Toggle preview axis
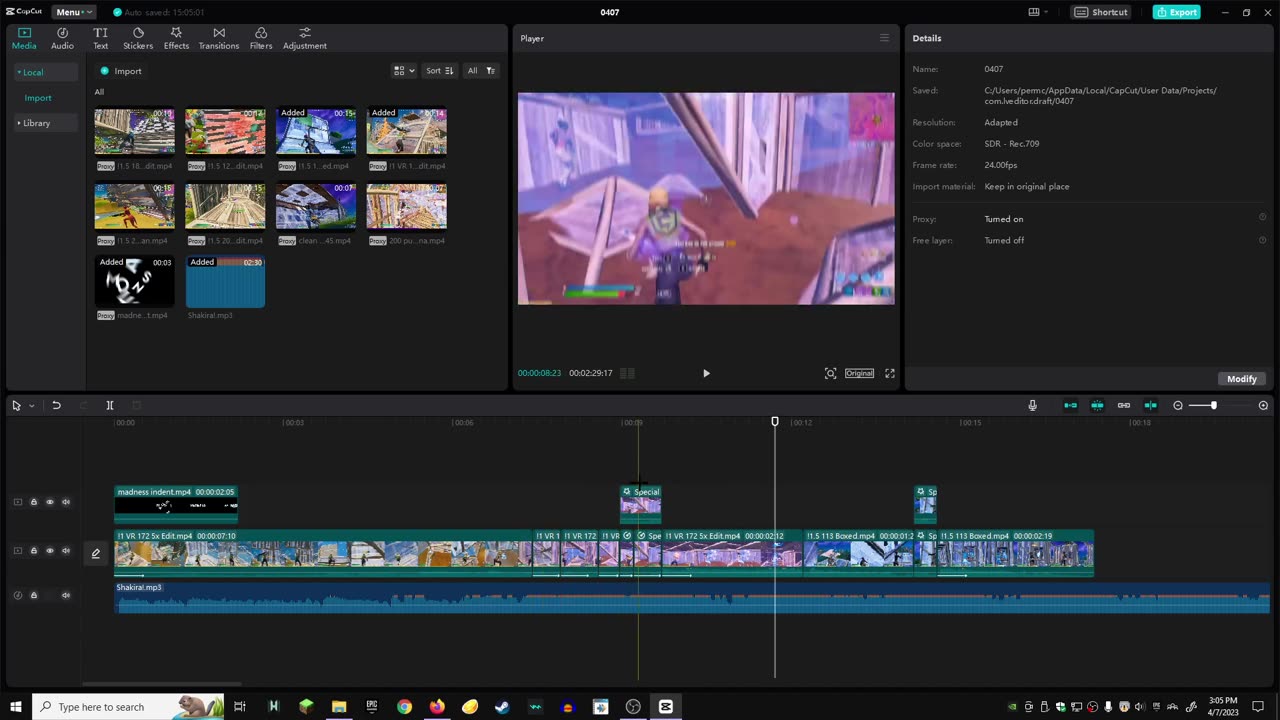1280x720 pixels. pos(1151,405)
